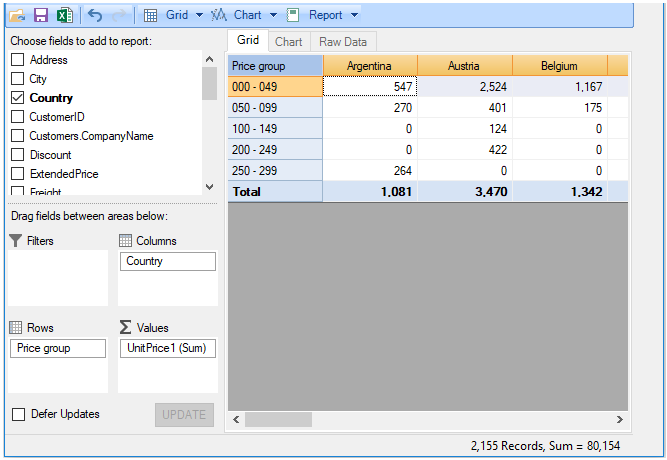Viewport: 667px width, 460px height.
Task: Click the open folder icon
Action: point(17,15)
